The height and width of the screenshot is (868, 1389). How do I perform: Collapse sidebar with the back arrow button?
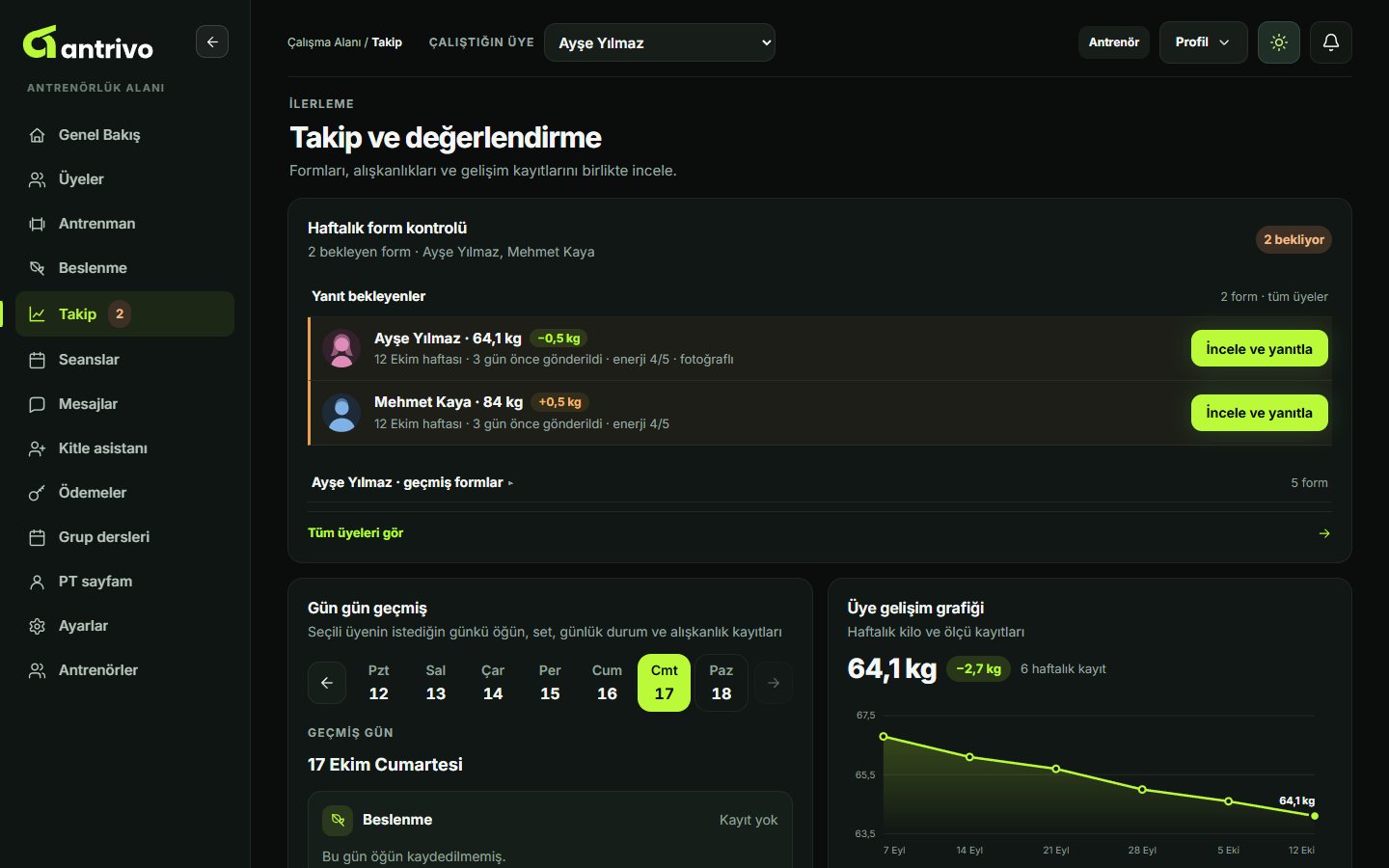(212, 41)
